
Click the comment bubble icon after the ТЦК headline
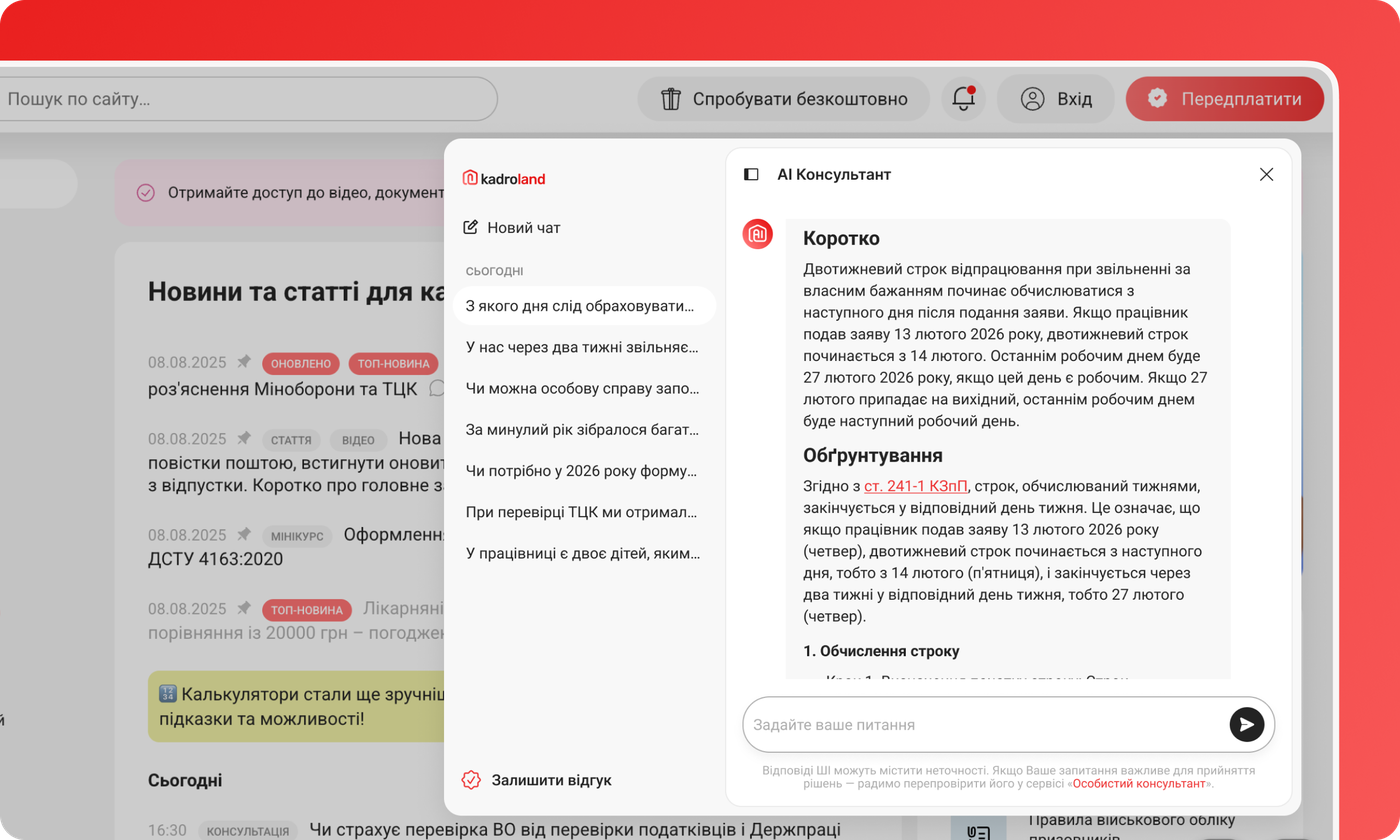438,389
